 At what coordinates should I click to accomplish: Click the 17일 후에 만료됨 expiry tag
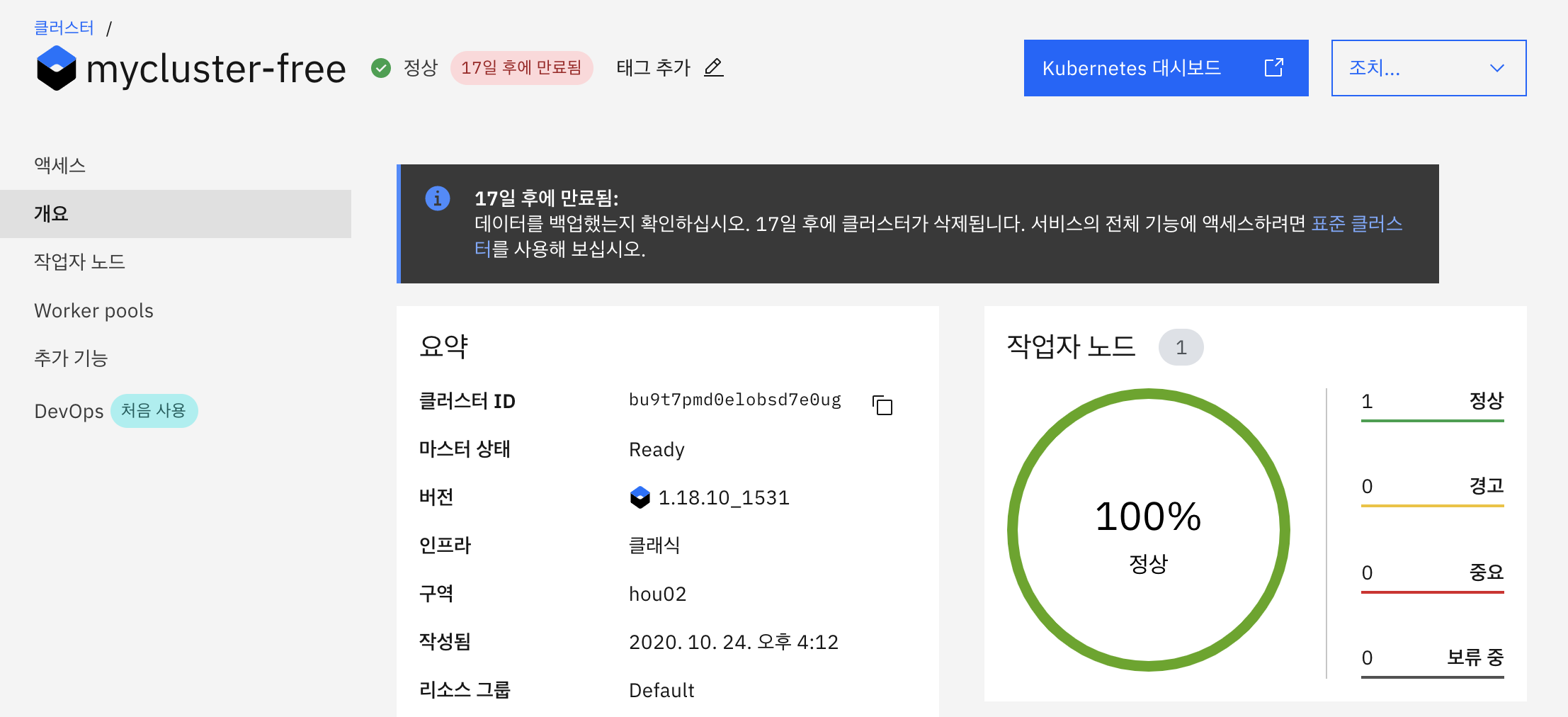[x=521, y=67]
